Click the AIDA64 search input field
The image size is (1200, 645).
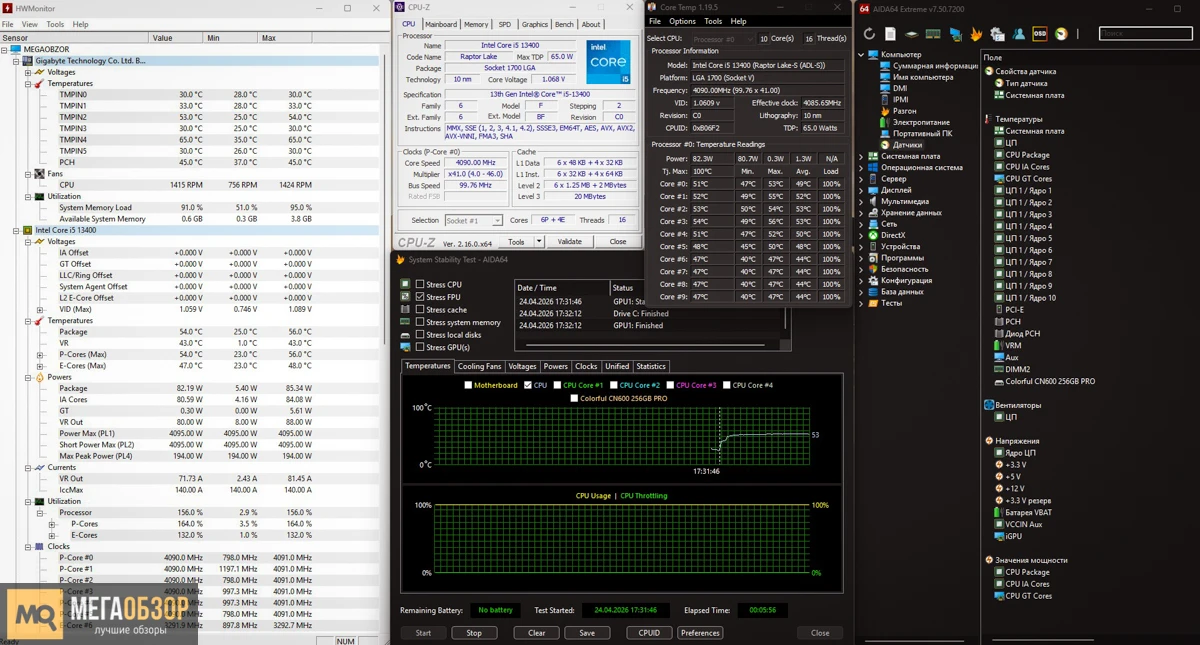coord(1145,34)
